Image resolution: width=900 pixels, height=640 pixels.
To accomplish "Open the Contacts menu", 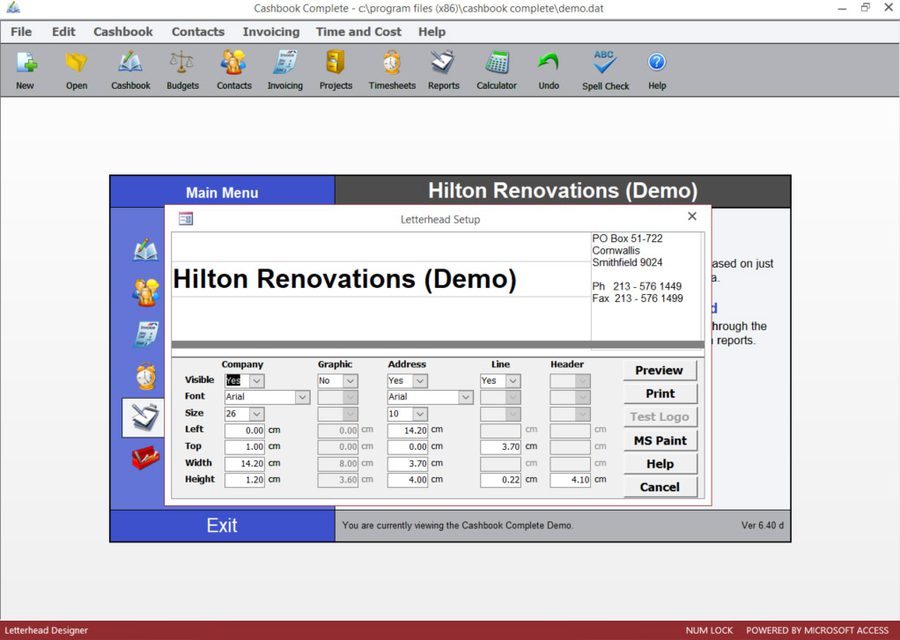I will (x=198, y=32).
